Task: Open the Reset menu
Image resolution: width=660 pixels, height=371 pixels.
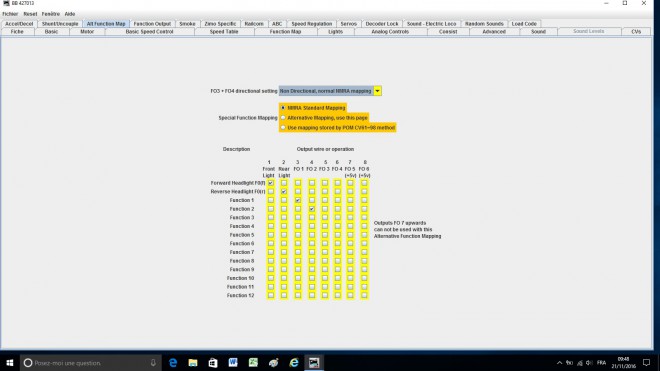Action: 30,14
